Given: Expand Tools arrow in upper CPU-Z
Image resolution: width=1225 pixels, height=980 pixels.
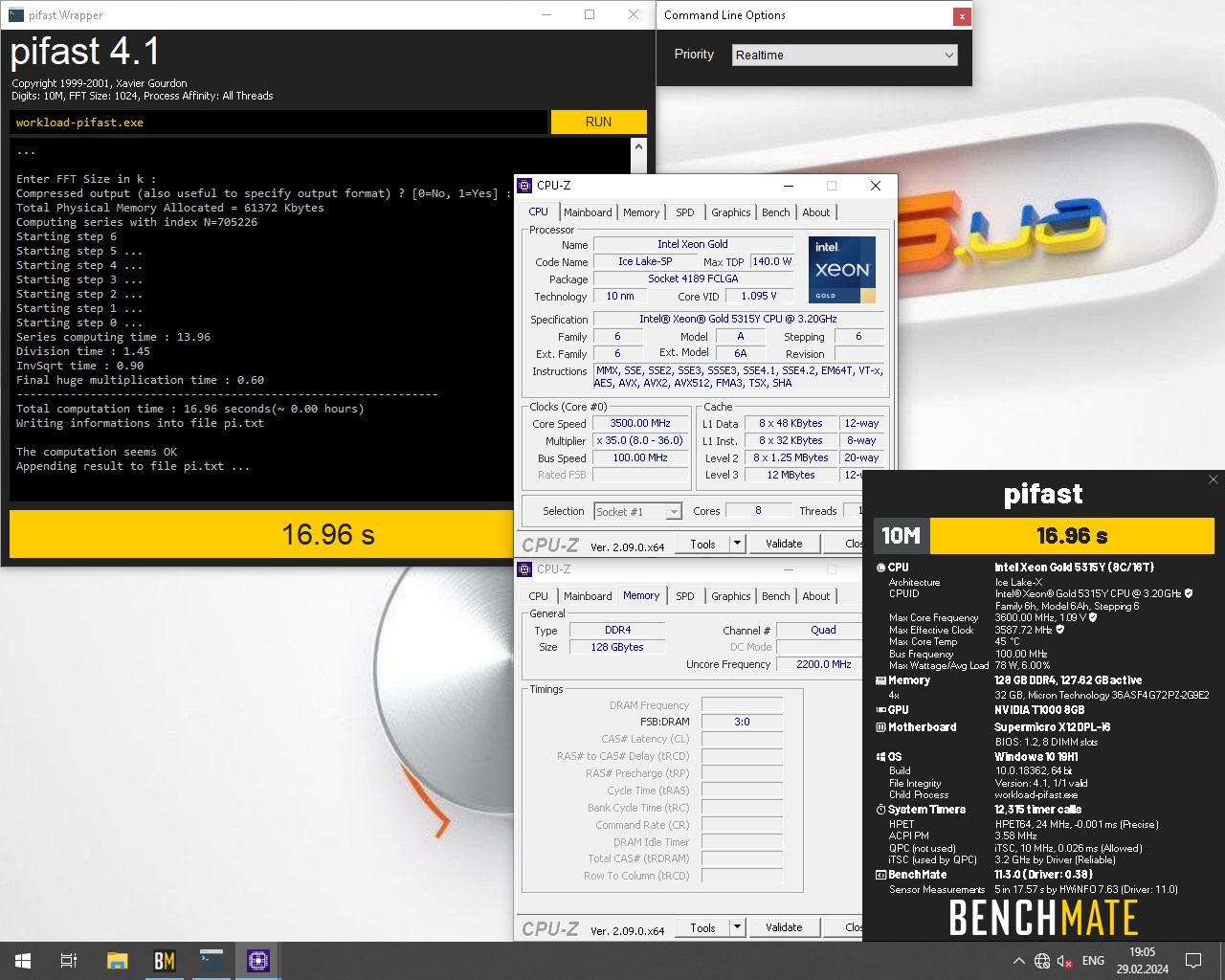Looking at the screenshot, I should 737,544.
